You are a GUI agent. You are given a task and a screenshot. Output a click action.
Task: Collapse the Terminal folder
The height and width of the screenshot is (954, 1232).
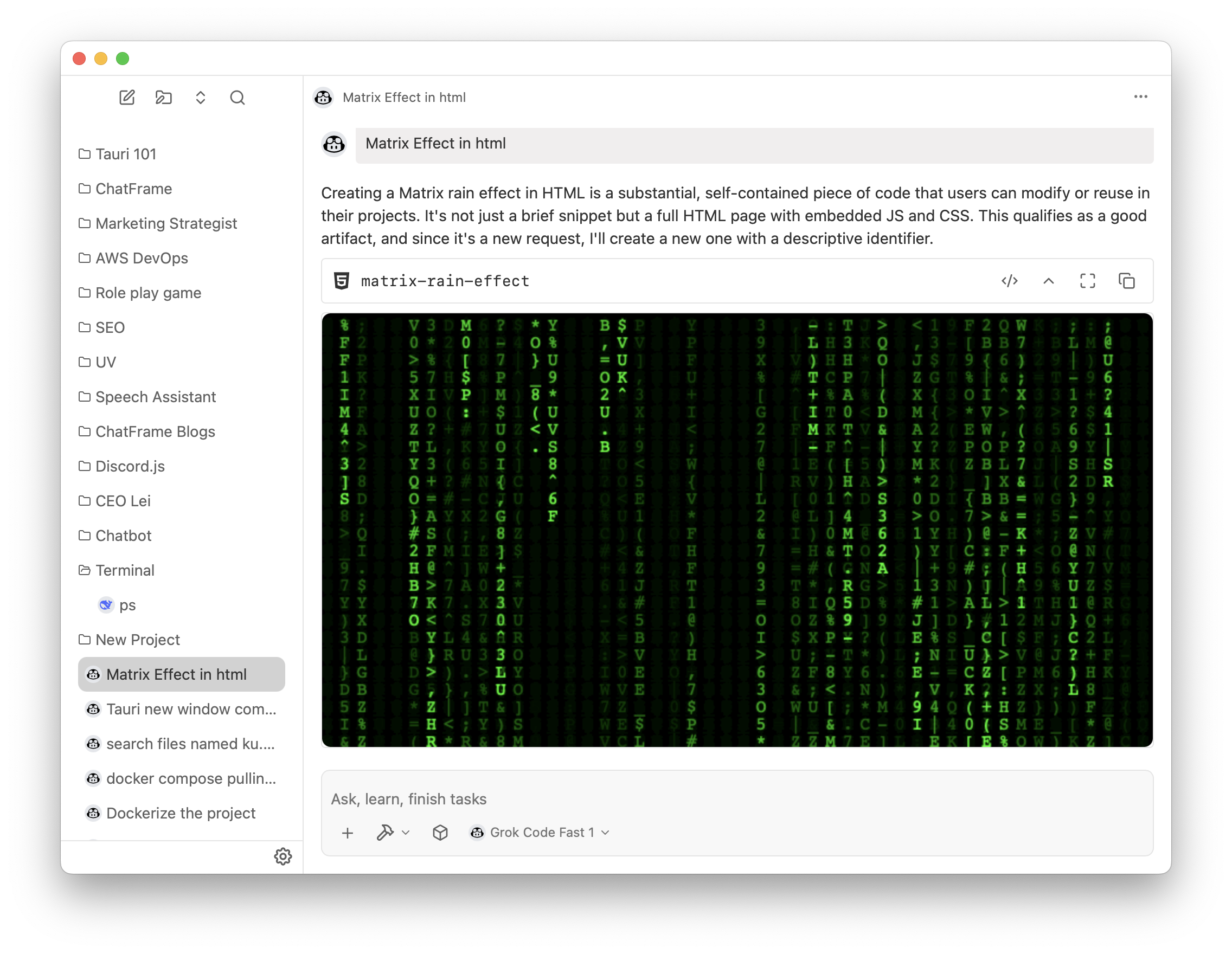tap(124, 570)
